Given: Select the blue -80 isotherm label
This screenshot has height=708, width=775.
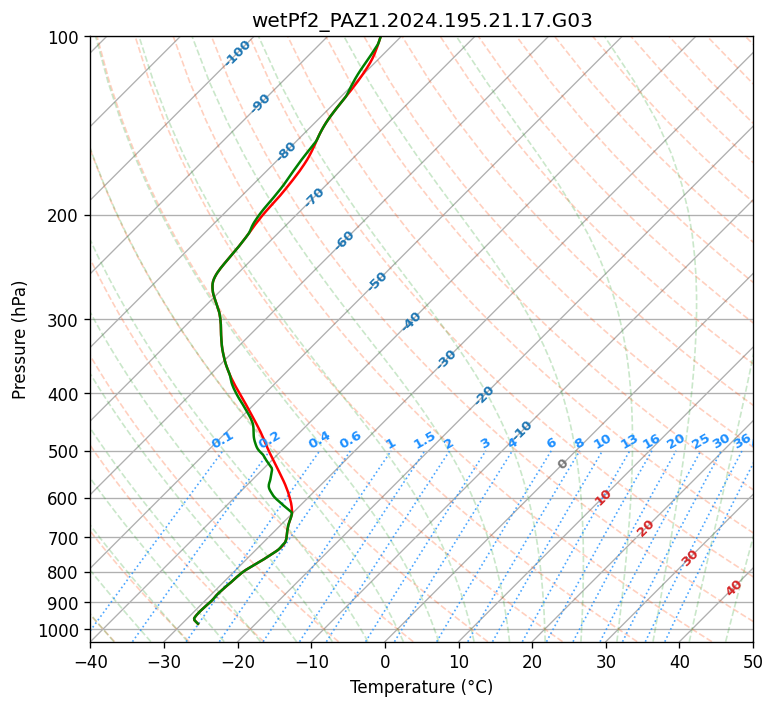Looking at the screenshot, I should (x=285, y=151).
